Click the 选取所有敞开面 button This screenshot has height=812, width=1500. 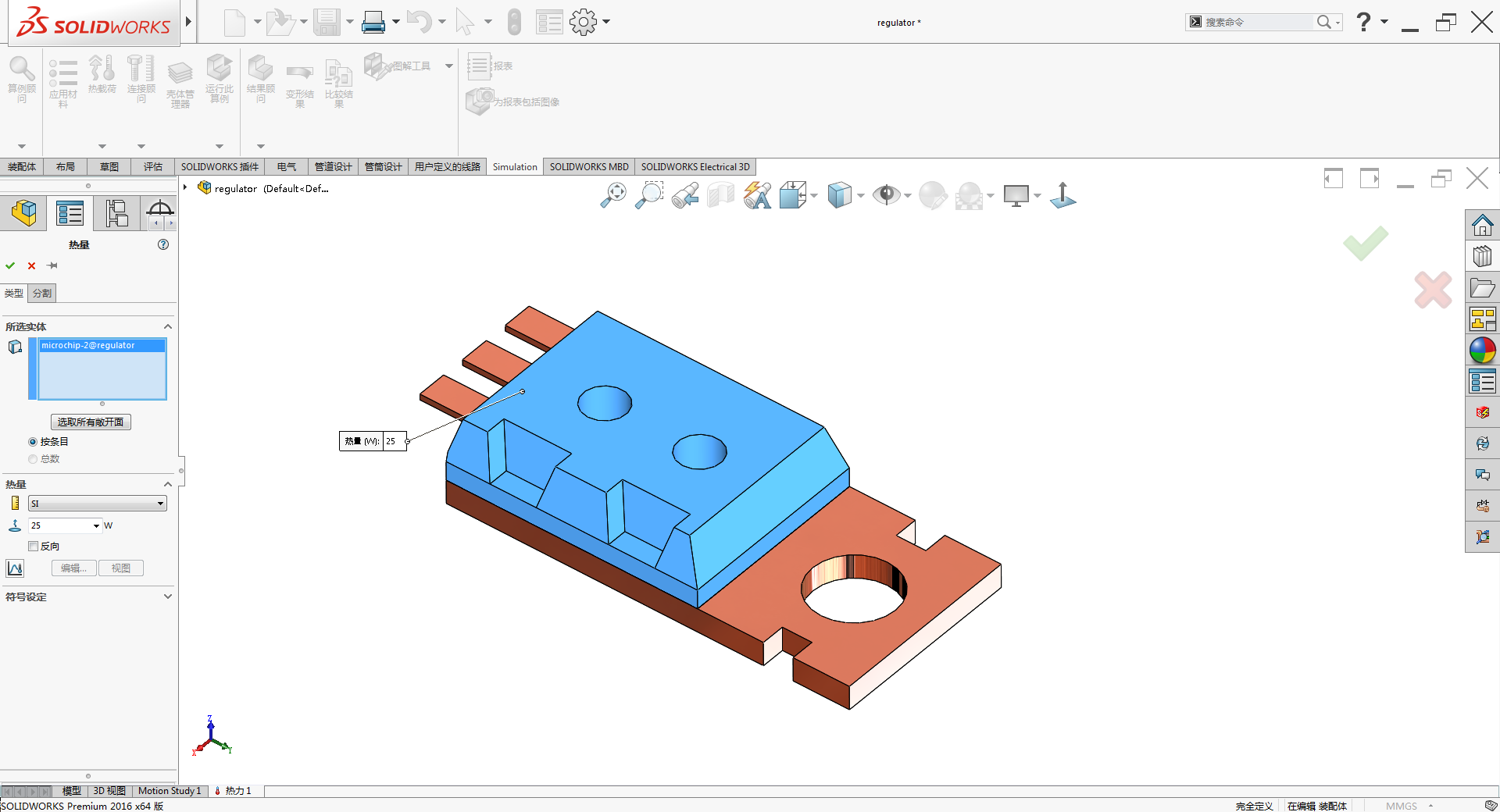point(91,422)
